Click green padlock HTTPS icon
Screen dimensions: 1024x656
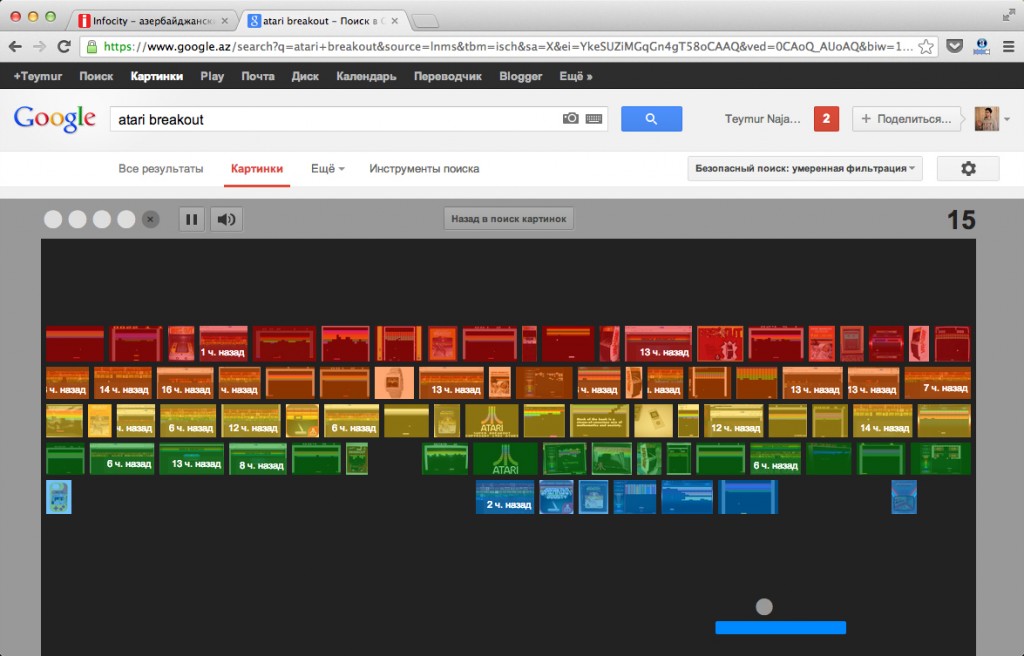92,46
